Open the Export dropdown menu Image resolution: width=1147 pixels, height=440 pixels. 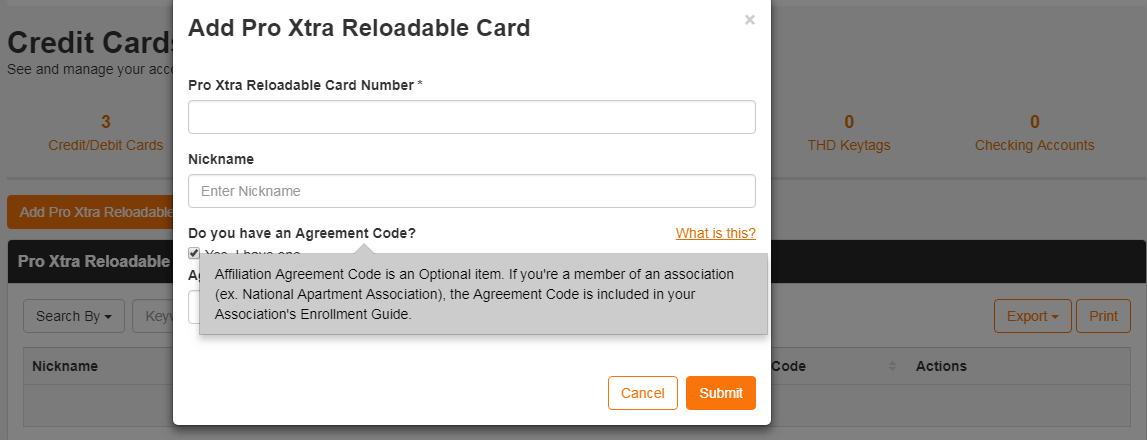[x=1032, y=316]
